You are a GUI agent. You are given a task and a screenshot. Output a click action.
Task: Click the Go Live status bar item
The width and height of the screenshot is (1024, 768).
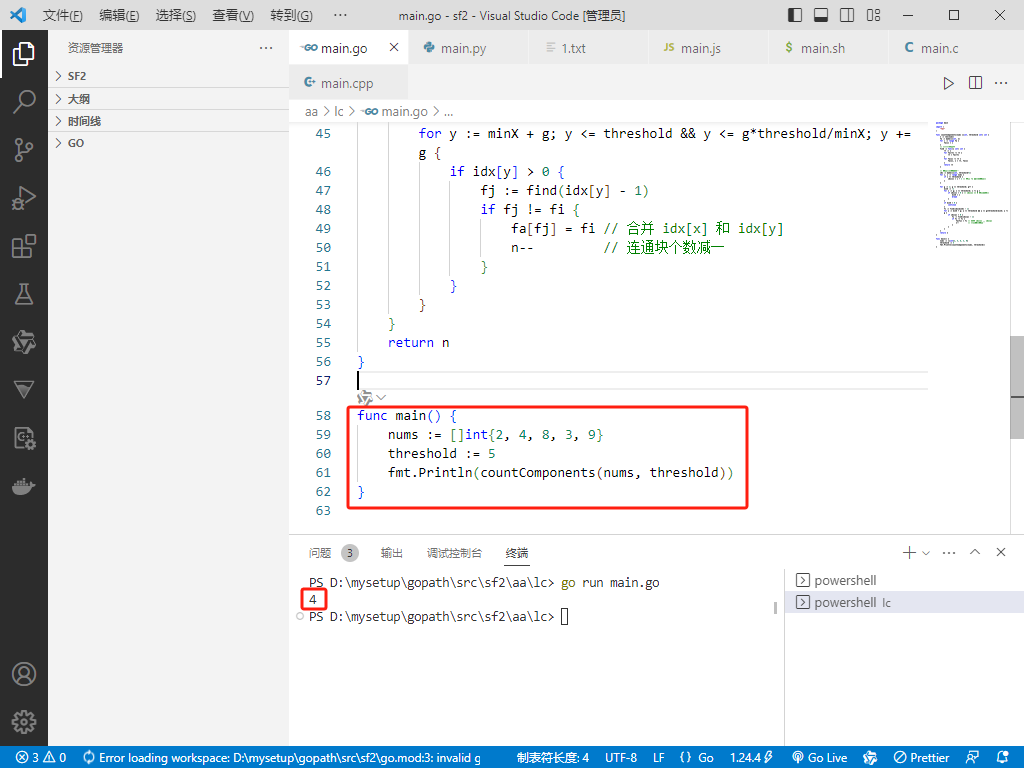pyautogui.click(x=820, y=758)
